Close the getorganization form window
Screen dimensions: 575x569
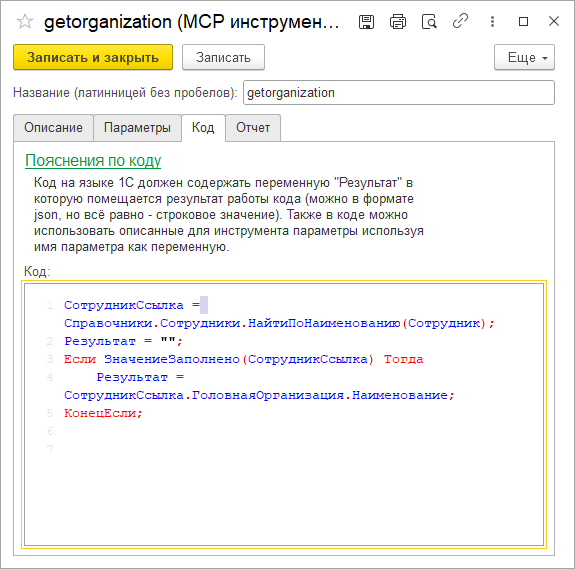point(554,21)
